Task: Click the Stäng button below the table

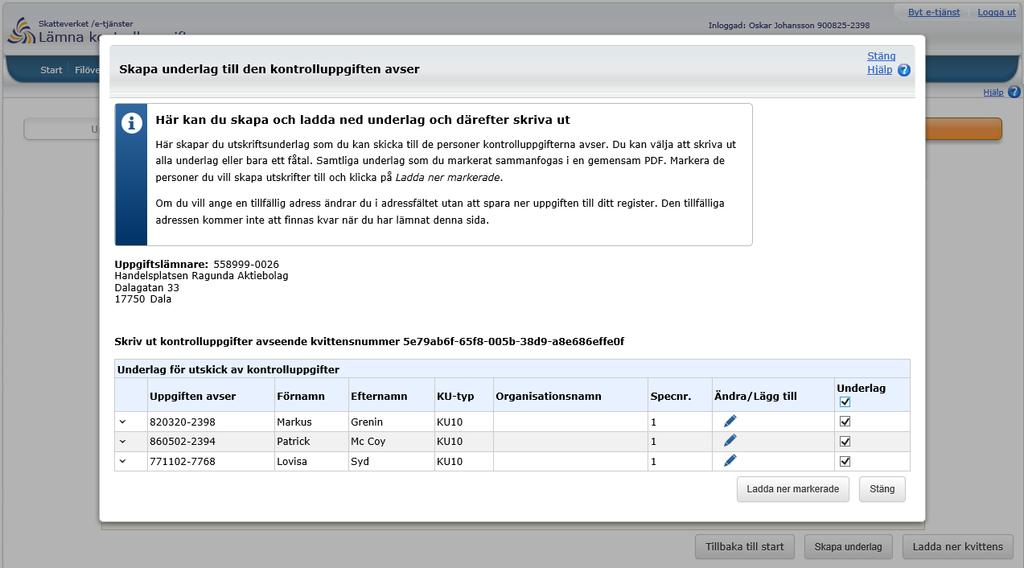Action: [x=882, y=489]
